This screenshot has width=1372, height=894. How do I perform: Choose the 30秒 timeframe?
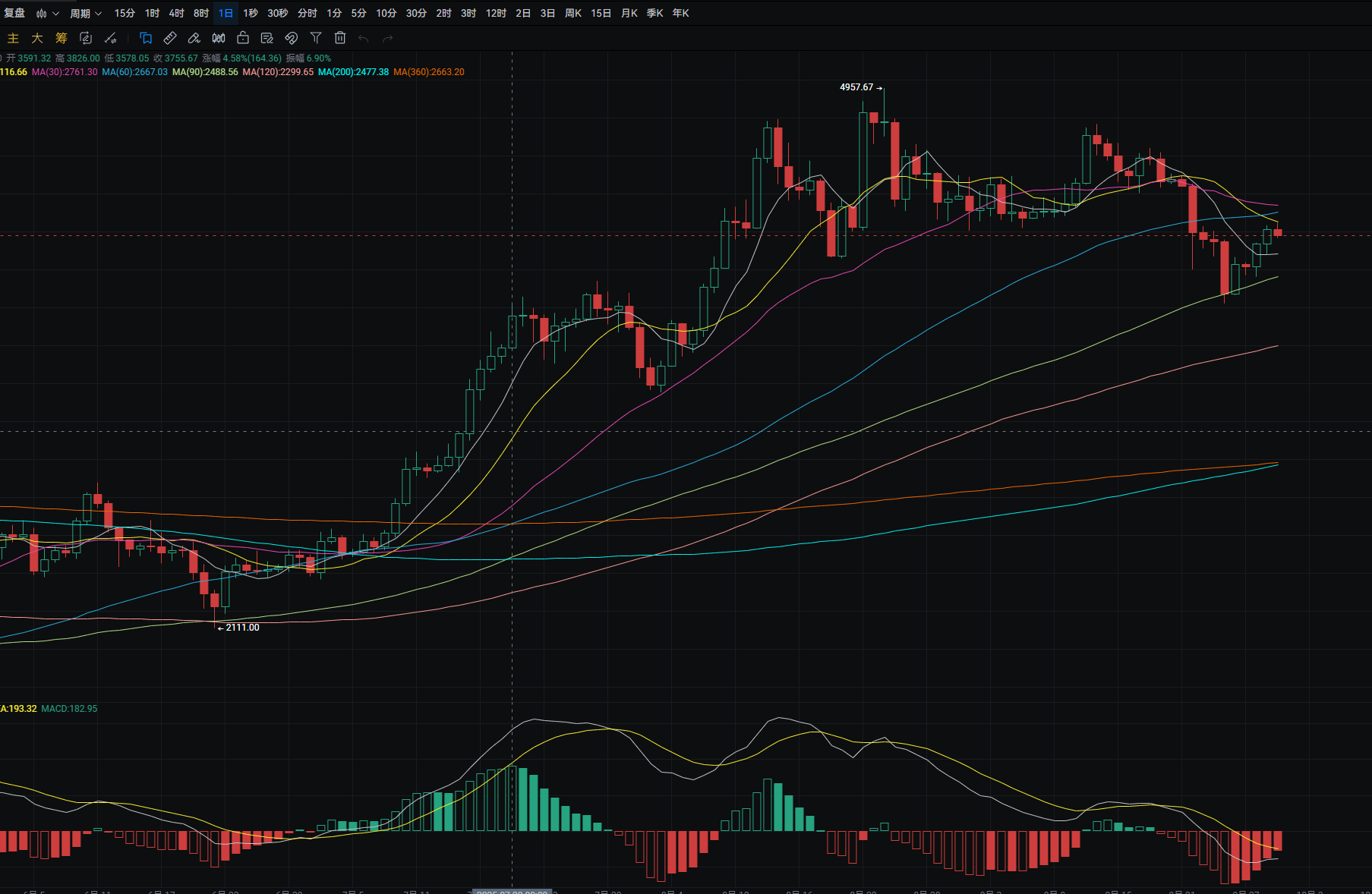[x=277, y=13]
